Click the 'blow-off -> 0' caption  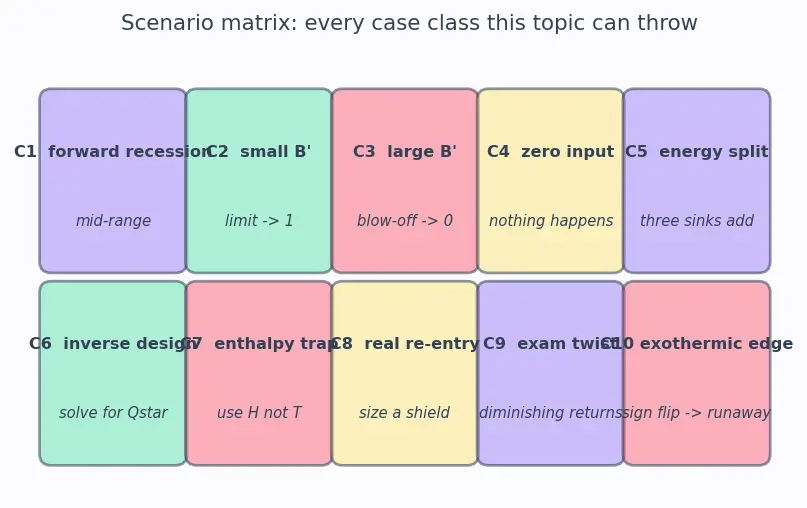coord(405,221)
